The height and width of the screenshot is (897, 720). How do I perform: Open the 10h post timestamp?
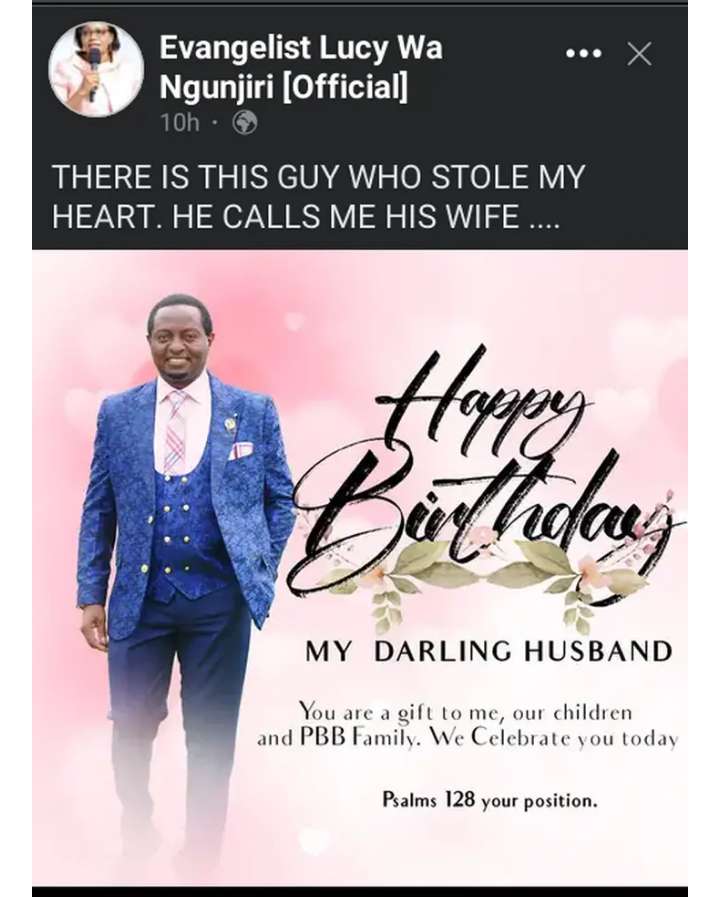click(180, 122)
